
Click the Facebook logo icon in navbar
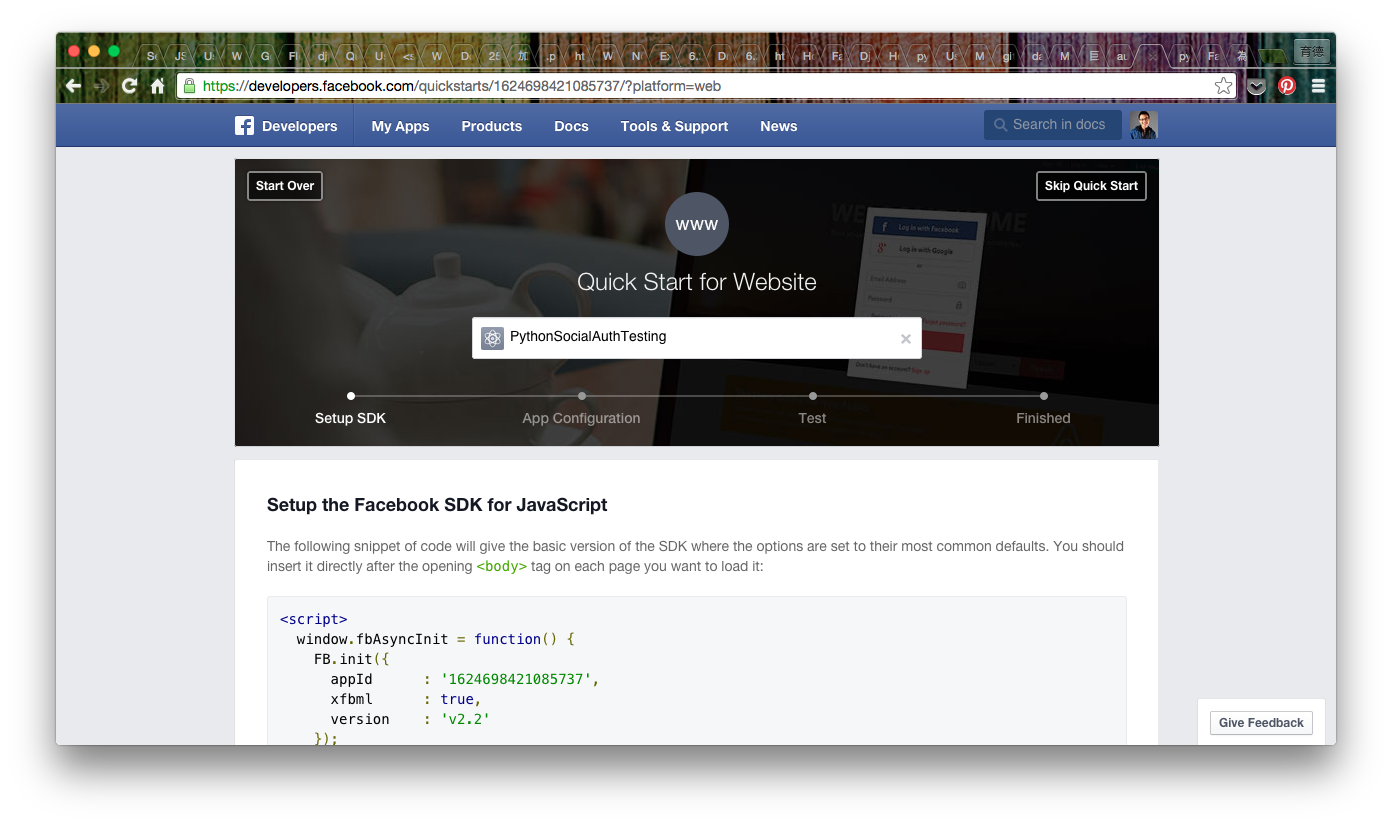[244, 126]
